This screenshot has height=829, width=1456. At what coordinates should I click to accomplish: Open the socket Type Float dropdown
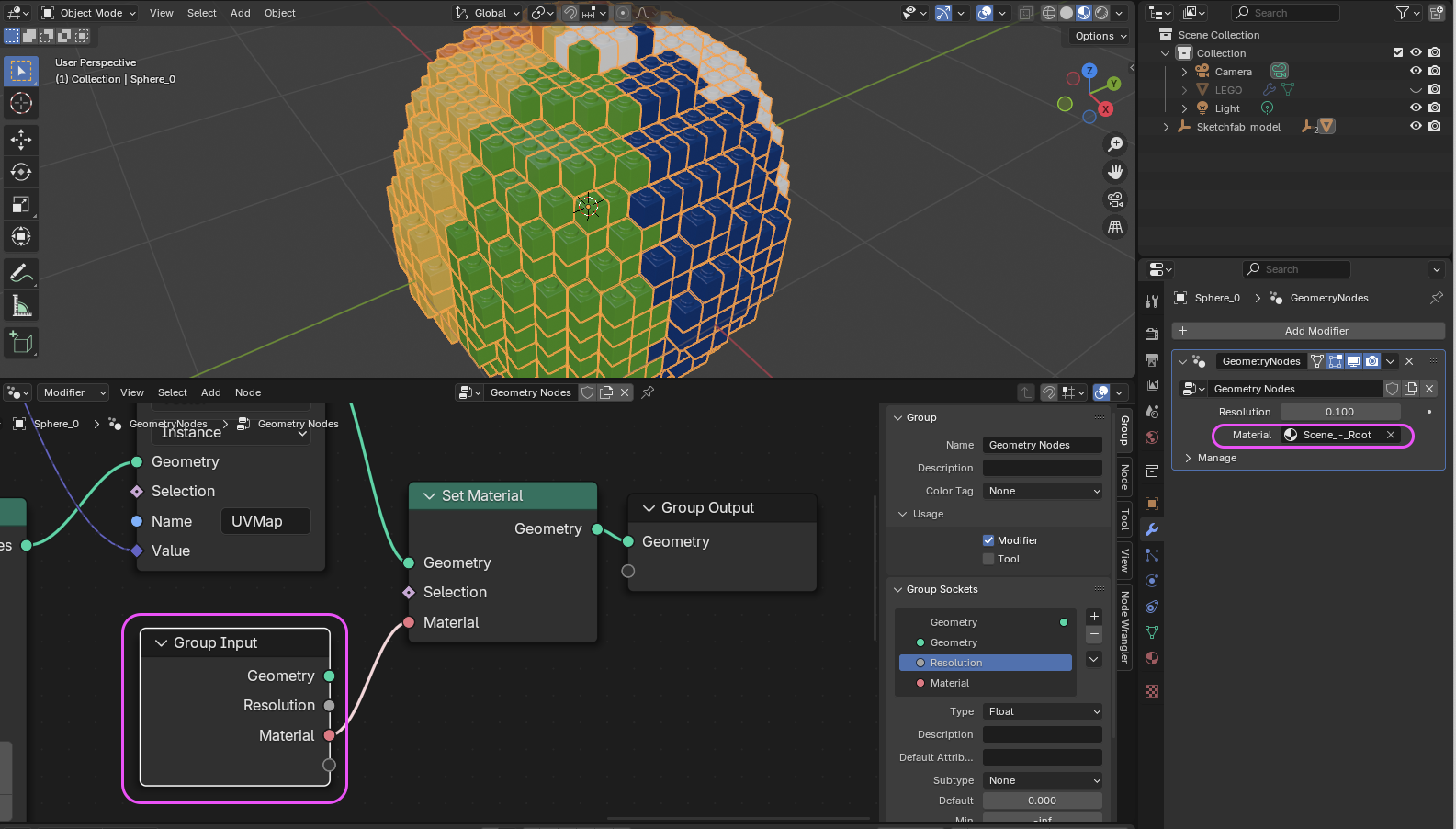[x=1043, y=711]
